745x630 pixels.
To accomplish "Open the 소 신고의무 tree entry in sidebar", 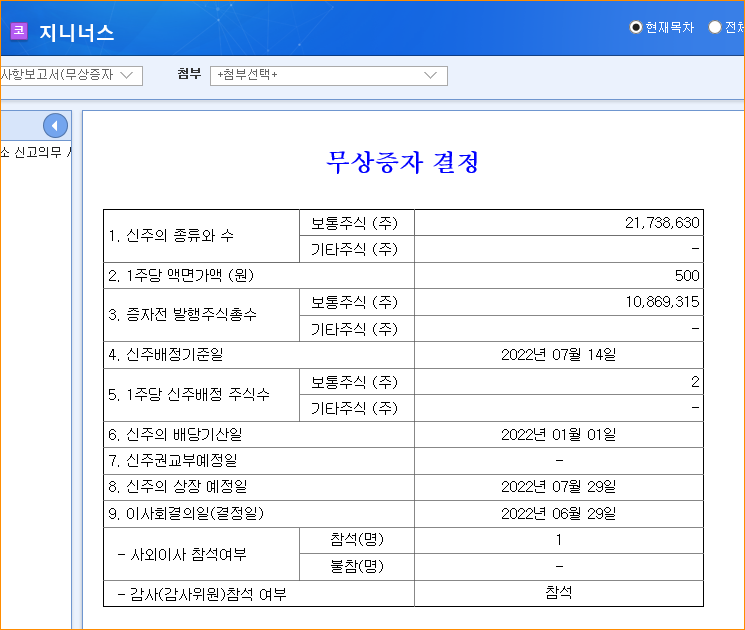I will [x=36, y=153].
